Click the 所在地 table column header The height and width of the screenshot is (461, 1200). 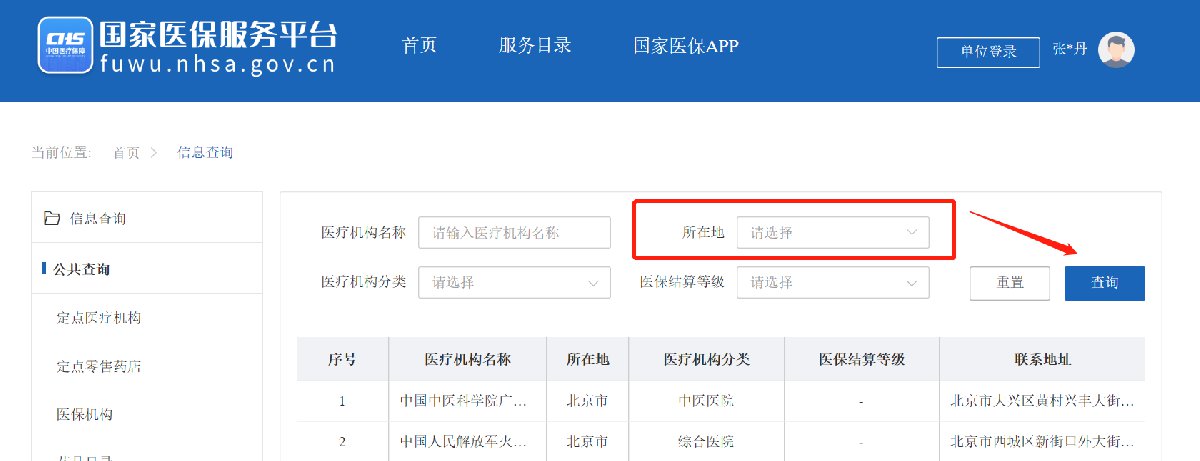point(588,359)
